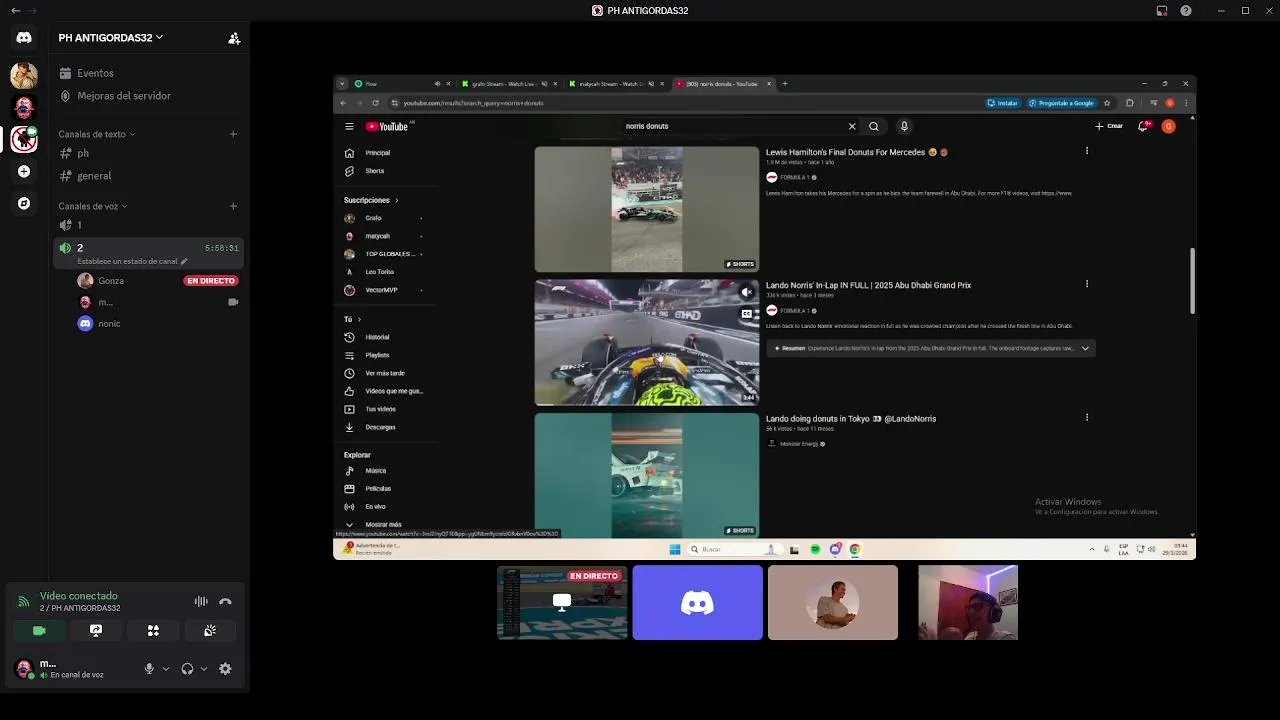The height and width of the screenshot is (720, 1280).
Task: Mute the microphone
Action: pyautogui.click(x=149, y=669)
